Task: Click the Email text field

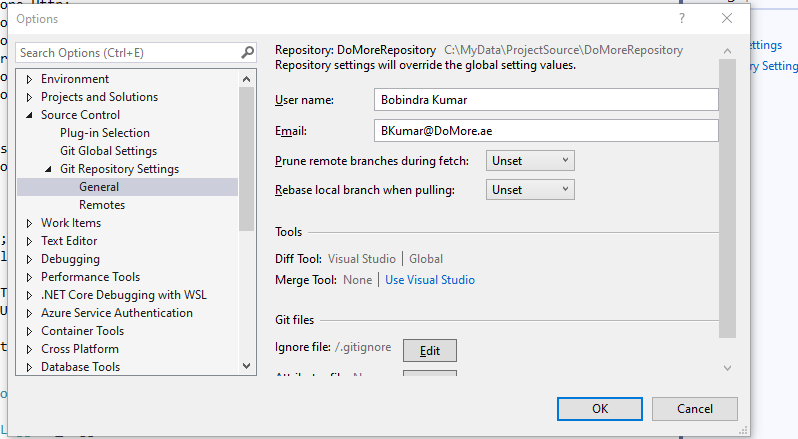Action: pyautogui.click(x=546, y=131)
